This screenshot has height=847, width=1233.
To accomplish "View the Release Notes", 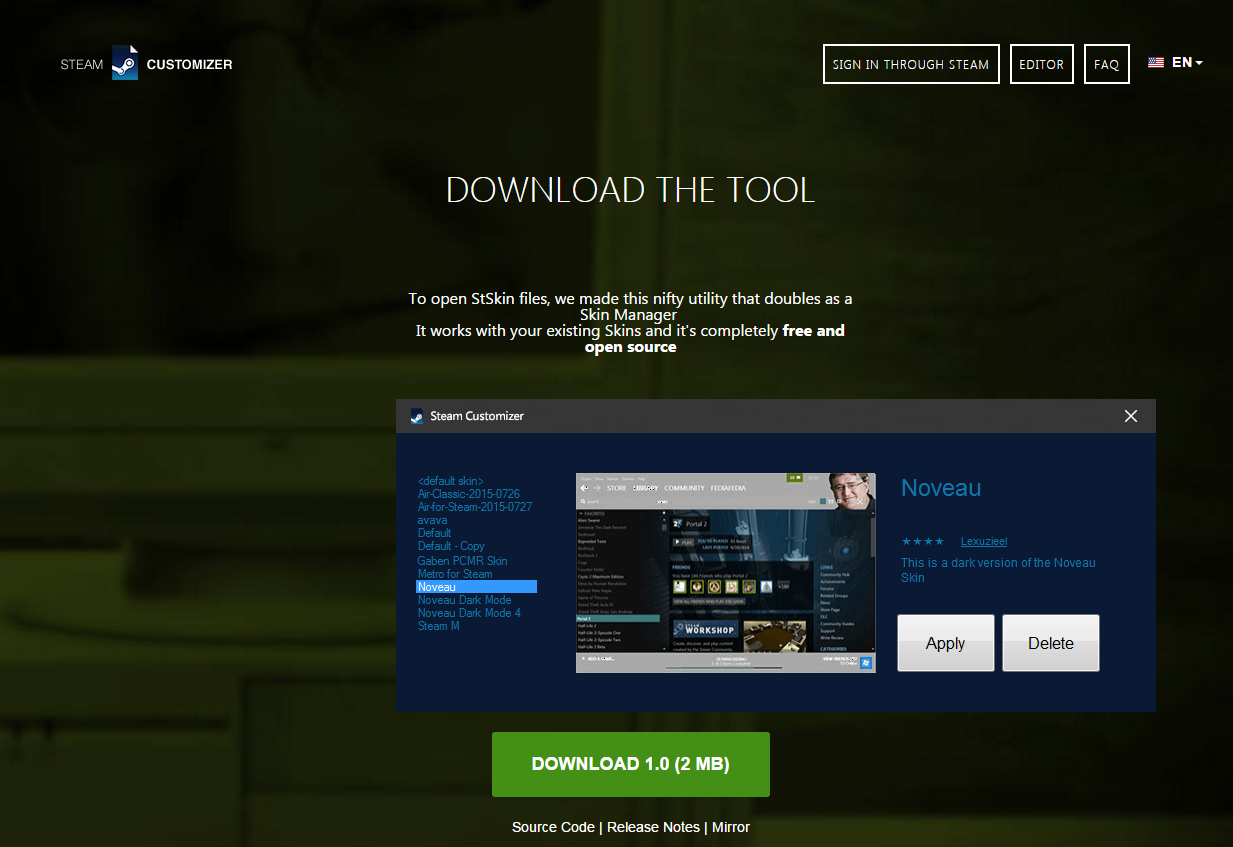I will (653, 827).
